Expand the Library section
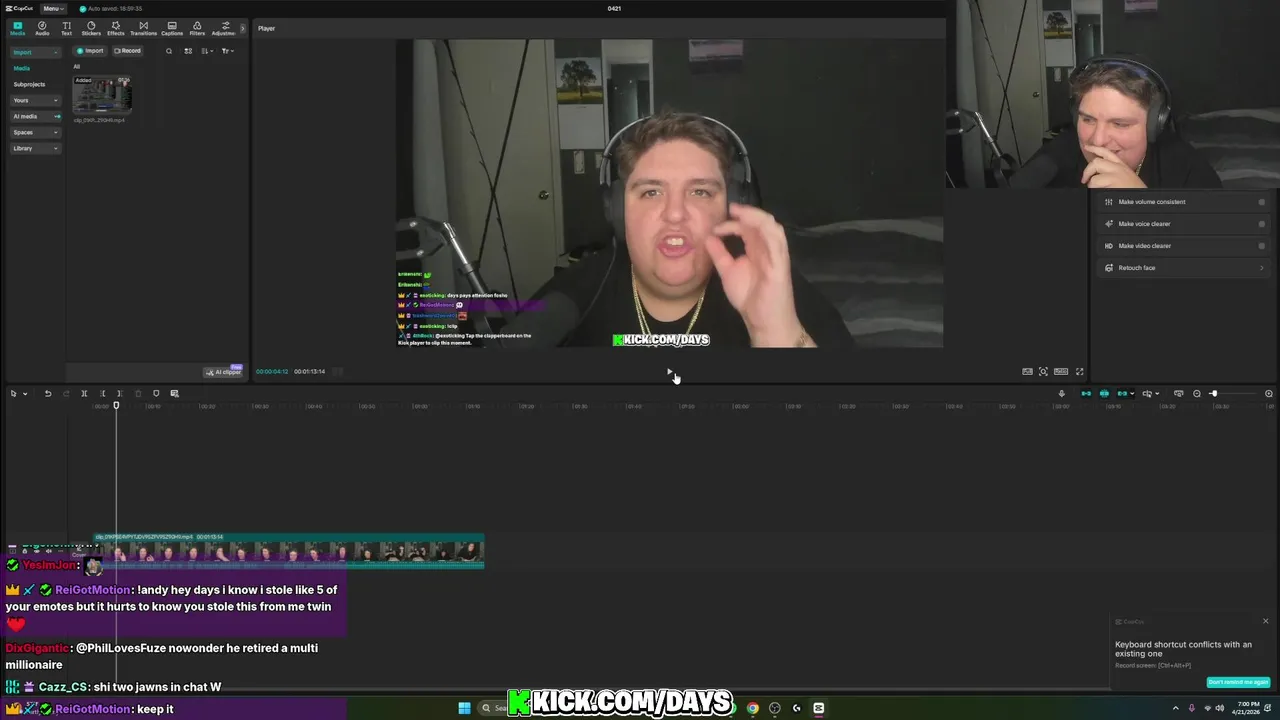The height and width of the screenshot is (720, 1280). 36,148
